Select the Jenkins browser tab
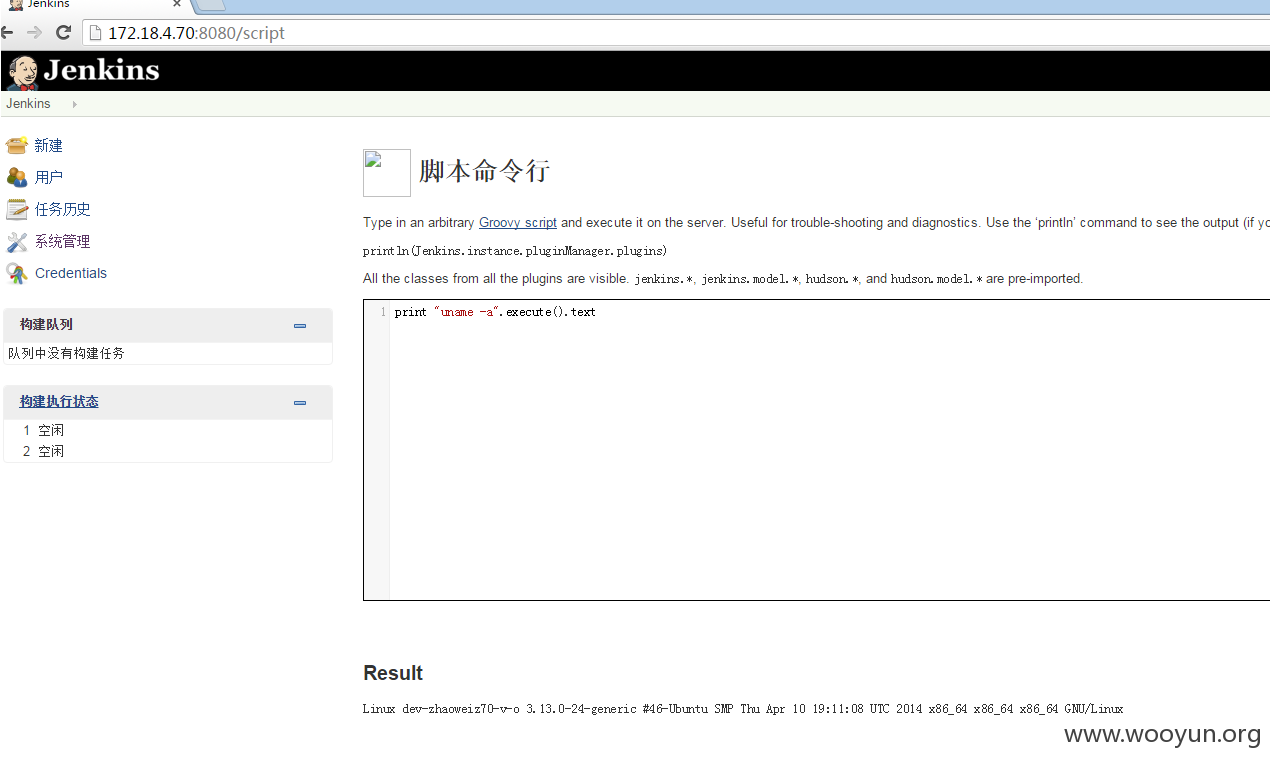Image resolution: width=1270 pixels, height=763 pixels. coord(95,5)
